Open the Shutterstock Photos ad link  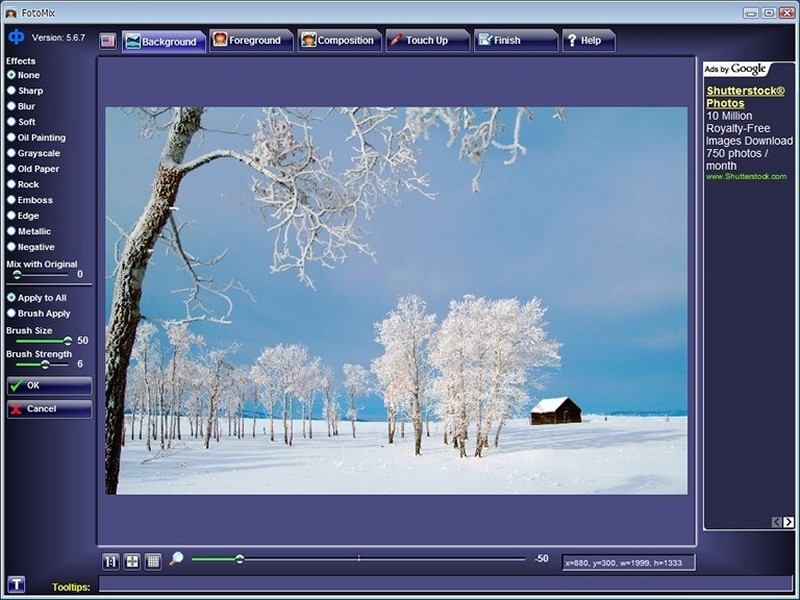click(x=745, y=97)
